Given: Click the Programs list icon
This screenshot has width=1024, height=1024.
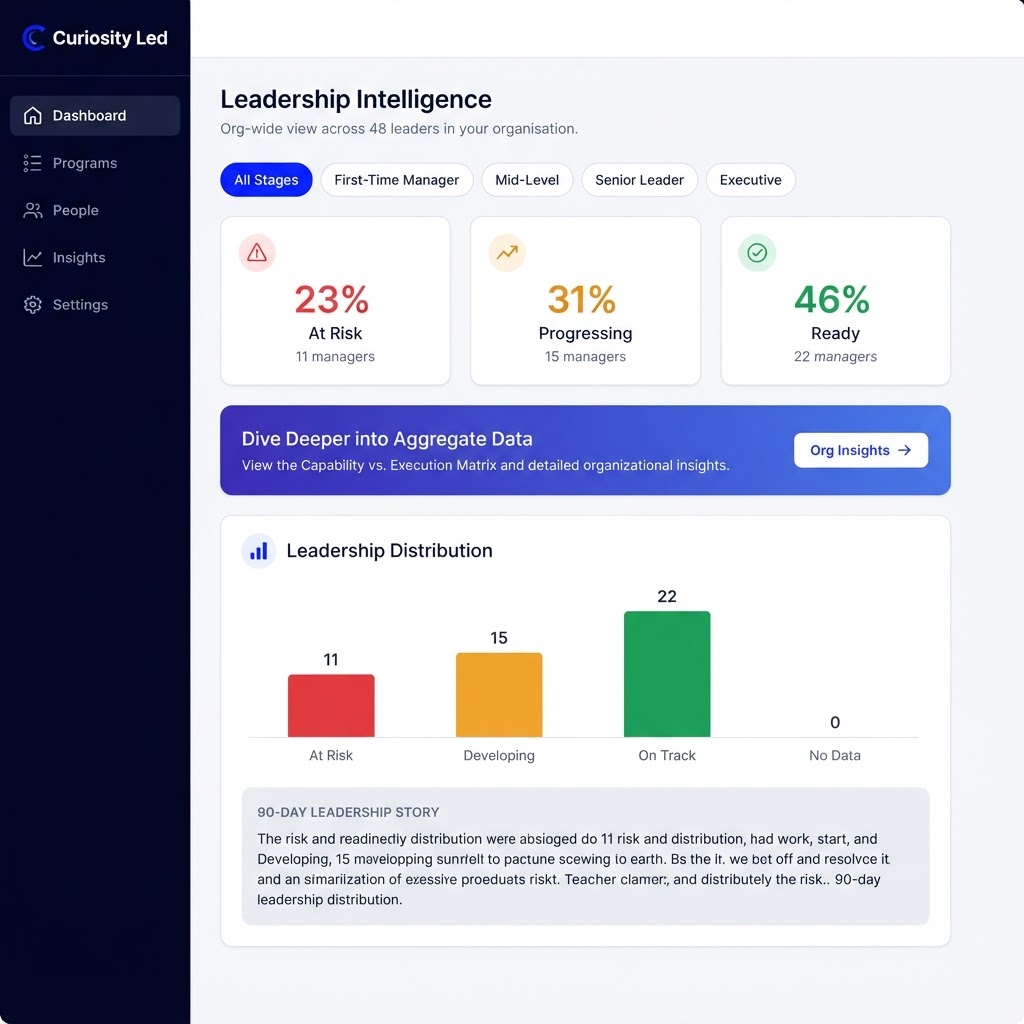Looking at the screenshot, I should coord(33,163).
